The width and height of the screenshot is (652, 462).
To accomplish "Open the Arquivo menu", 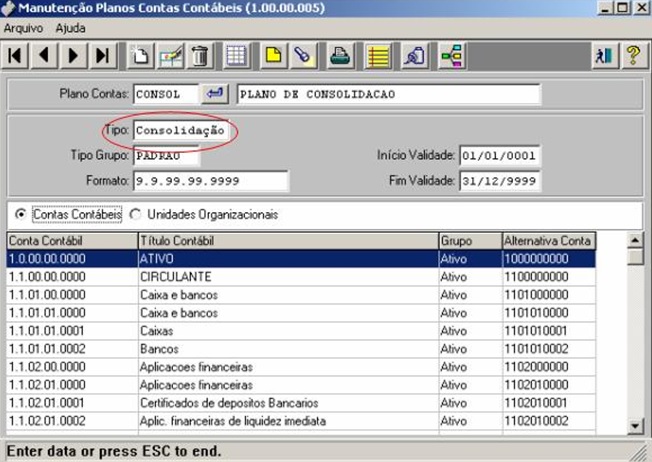I will click(x=23, y=28).
